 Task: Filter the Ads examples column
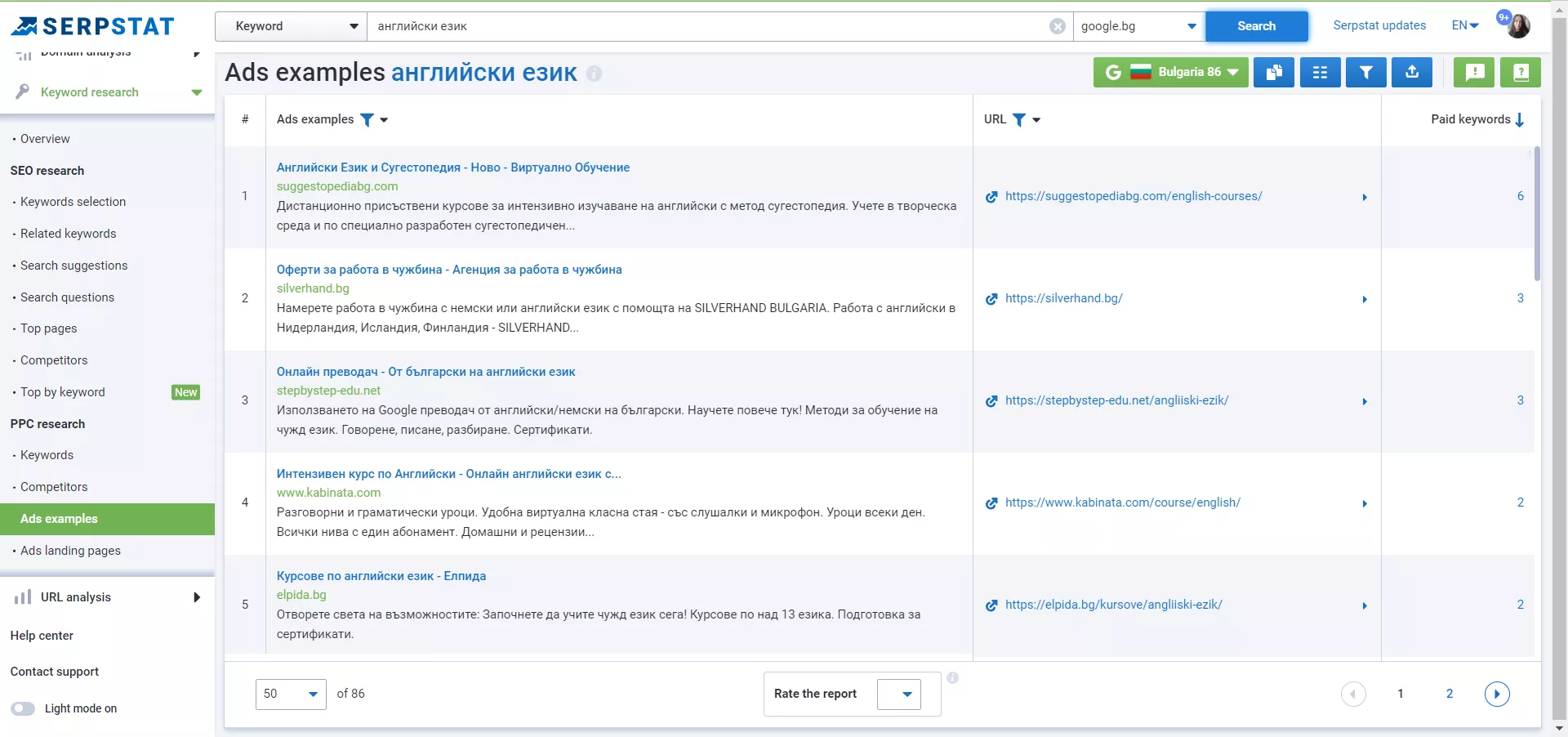[367, 120]
